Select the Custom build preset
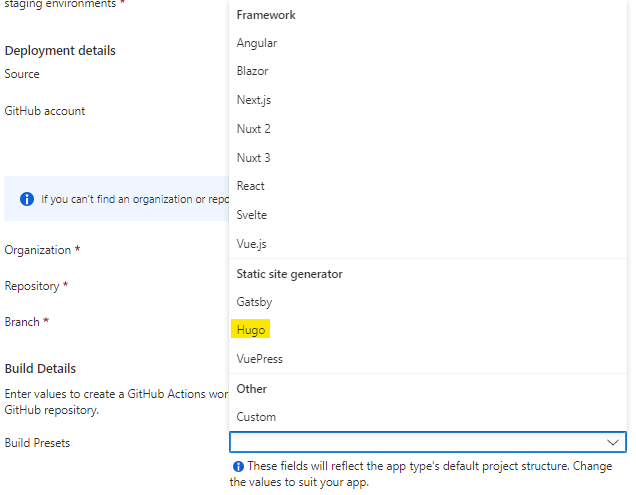636x495 pixels. click(x=428, y=417)
